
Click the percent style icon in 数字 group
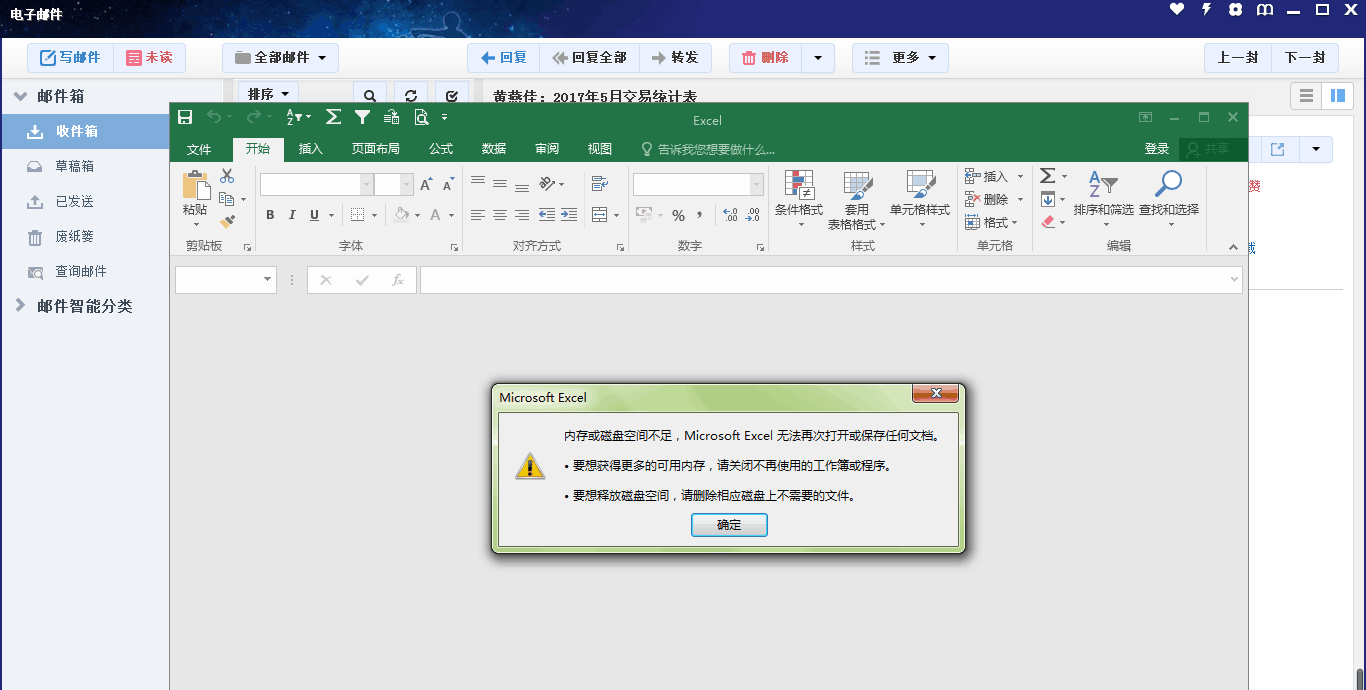(x=678, y=215)
